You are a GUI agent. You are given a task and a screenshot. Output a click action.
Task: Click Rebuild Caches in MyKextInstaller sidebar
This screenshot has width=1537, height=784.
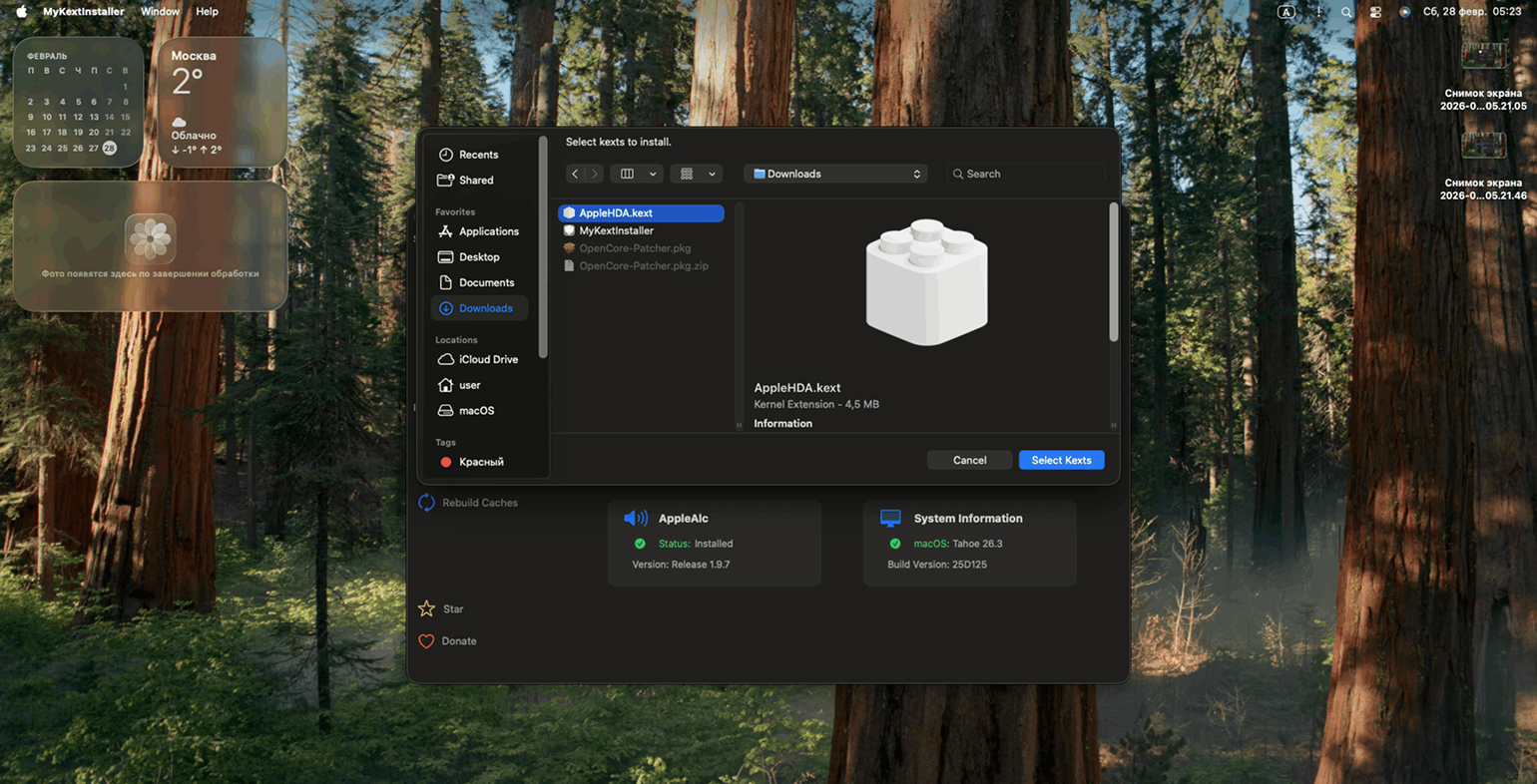coord(468,503)
